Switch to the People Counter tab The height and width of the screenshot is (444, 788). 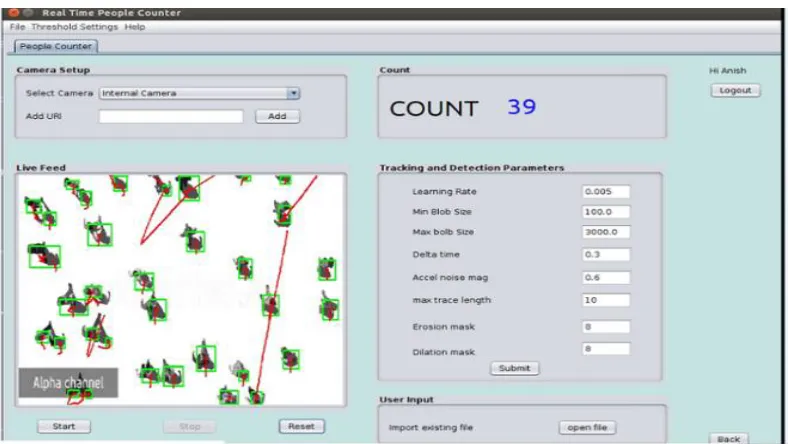pos(56,46)
